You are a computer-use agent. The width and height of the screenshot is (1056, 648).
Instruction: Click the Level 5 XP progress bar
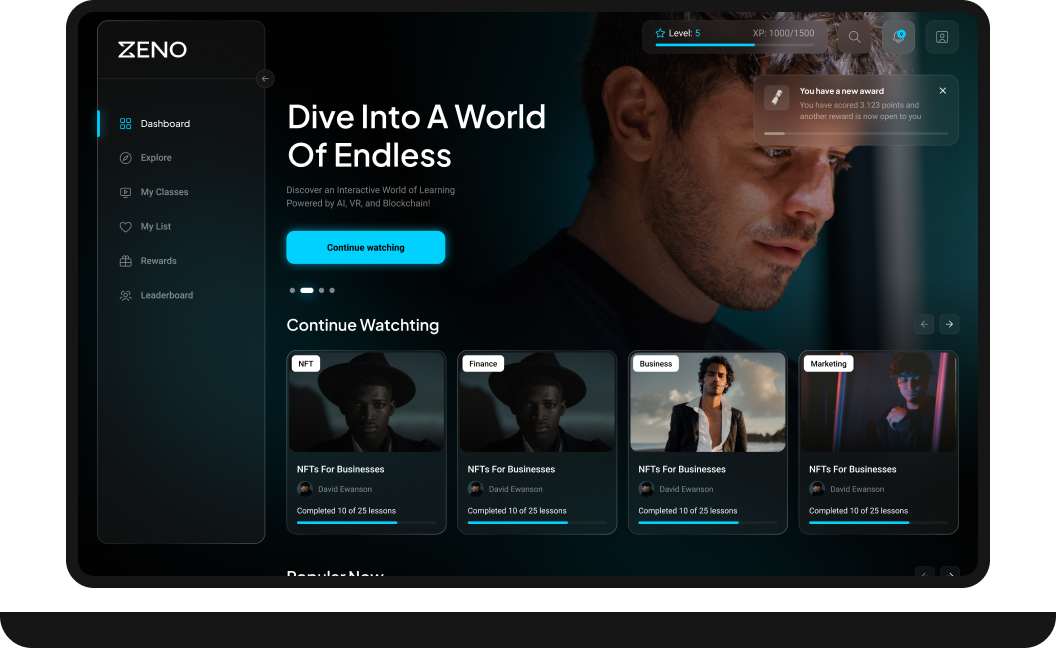735,45
